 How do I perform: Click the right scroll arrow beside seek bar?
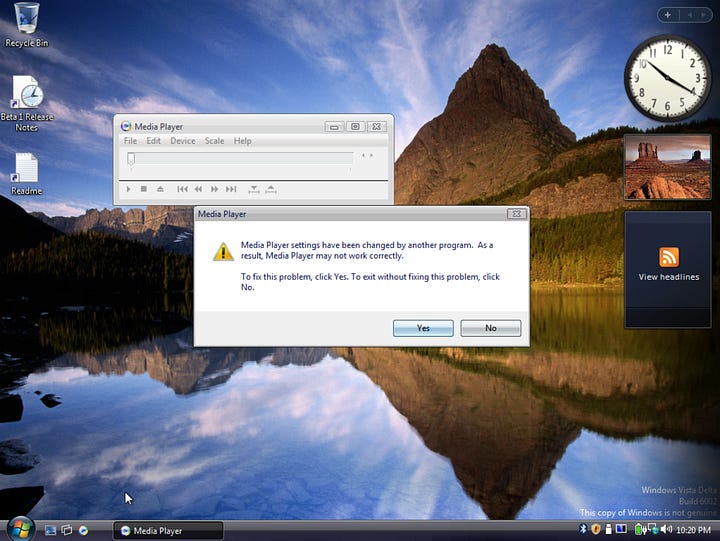pos(371,156)
